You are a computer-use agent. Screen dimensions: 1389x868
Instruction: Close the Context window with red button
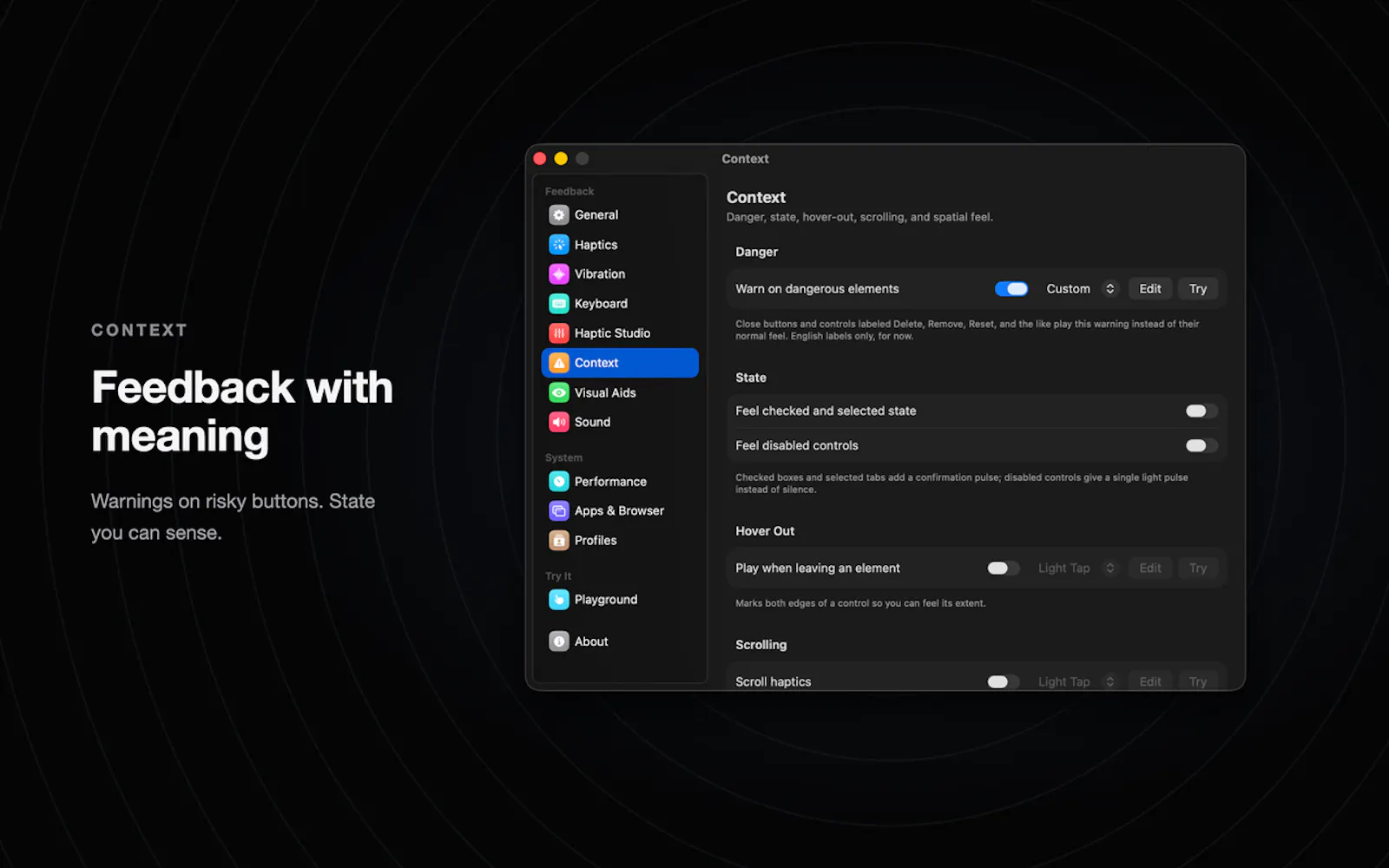(539, 158)
